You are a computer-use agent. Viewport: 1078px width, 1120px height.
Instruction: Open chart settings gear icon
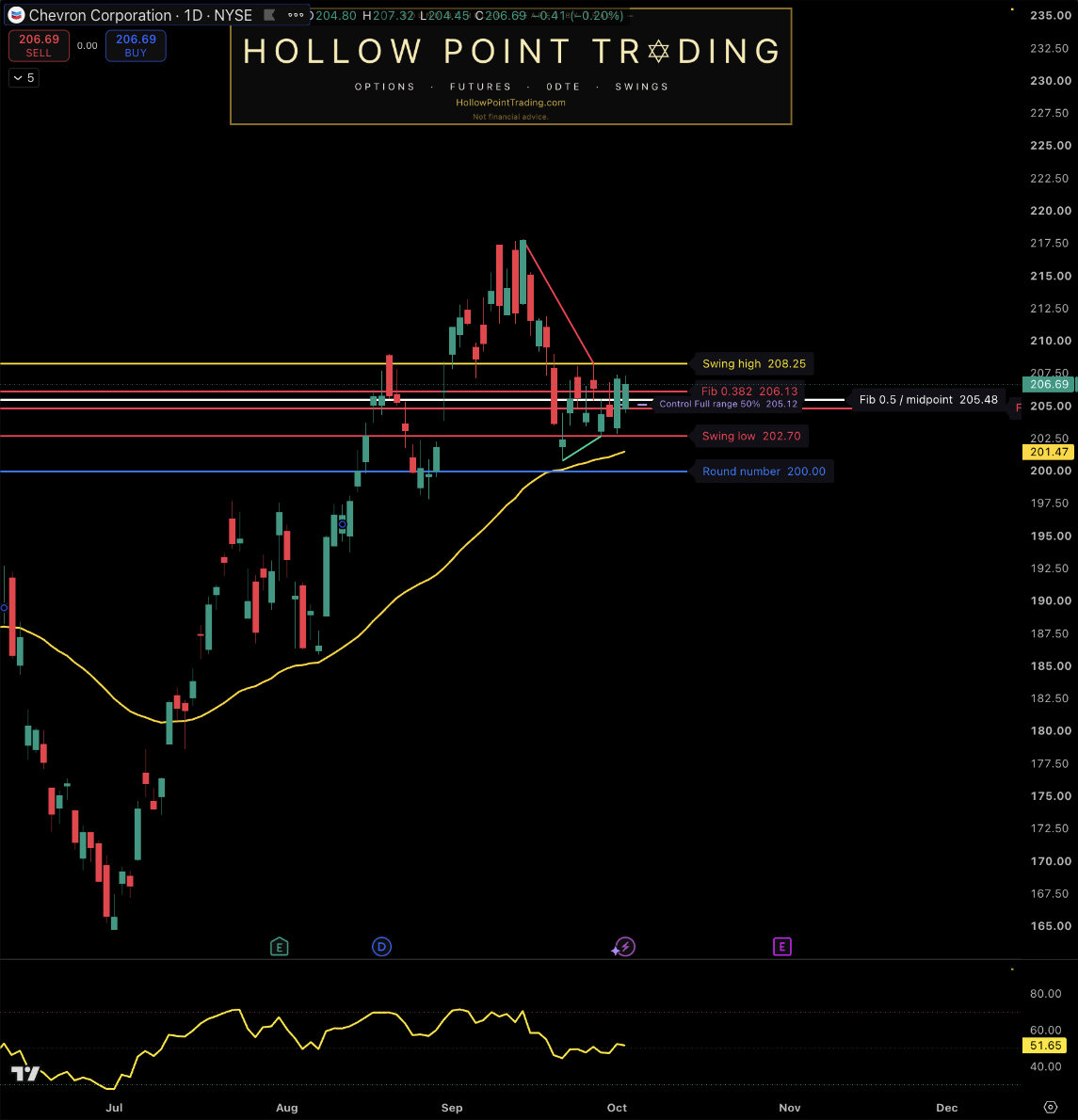1050,1107
